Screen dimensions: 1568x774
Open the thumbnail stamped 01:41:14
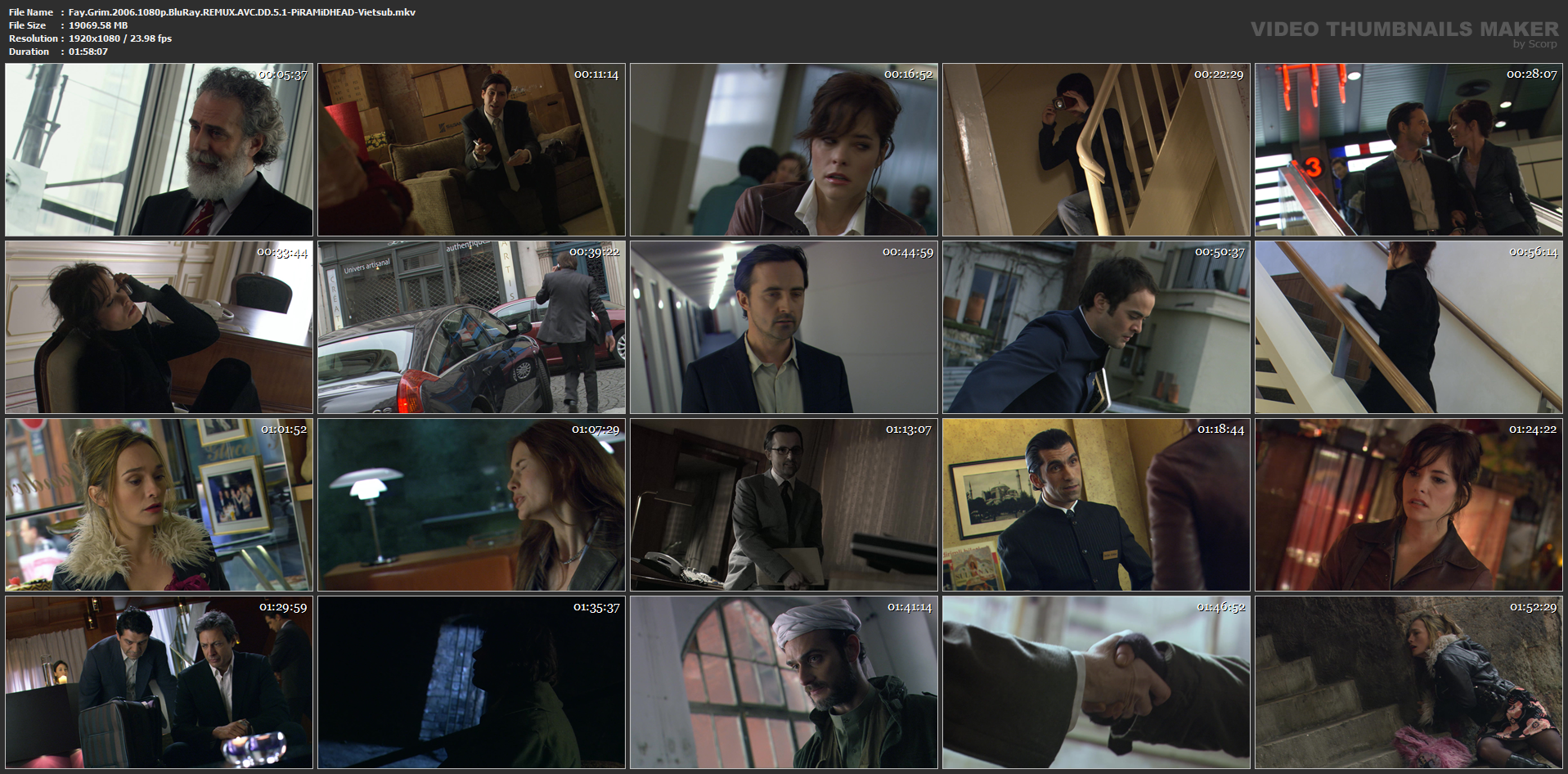(784, 682)
